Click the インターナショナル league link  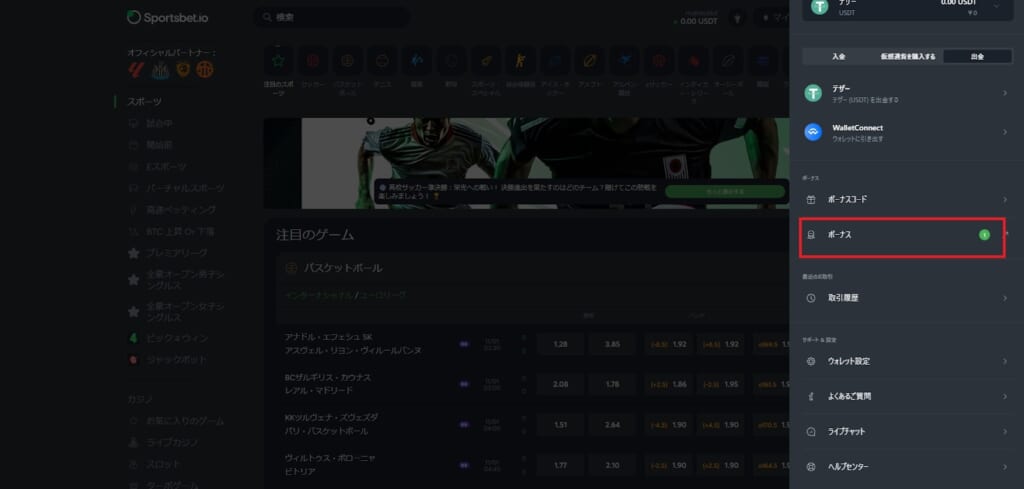click(319, 295)
